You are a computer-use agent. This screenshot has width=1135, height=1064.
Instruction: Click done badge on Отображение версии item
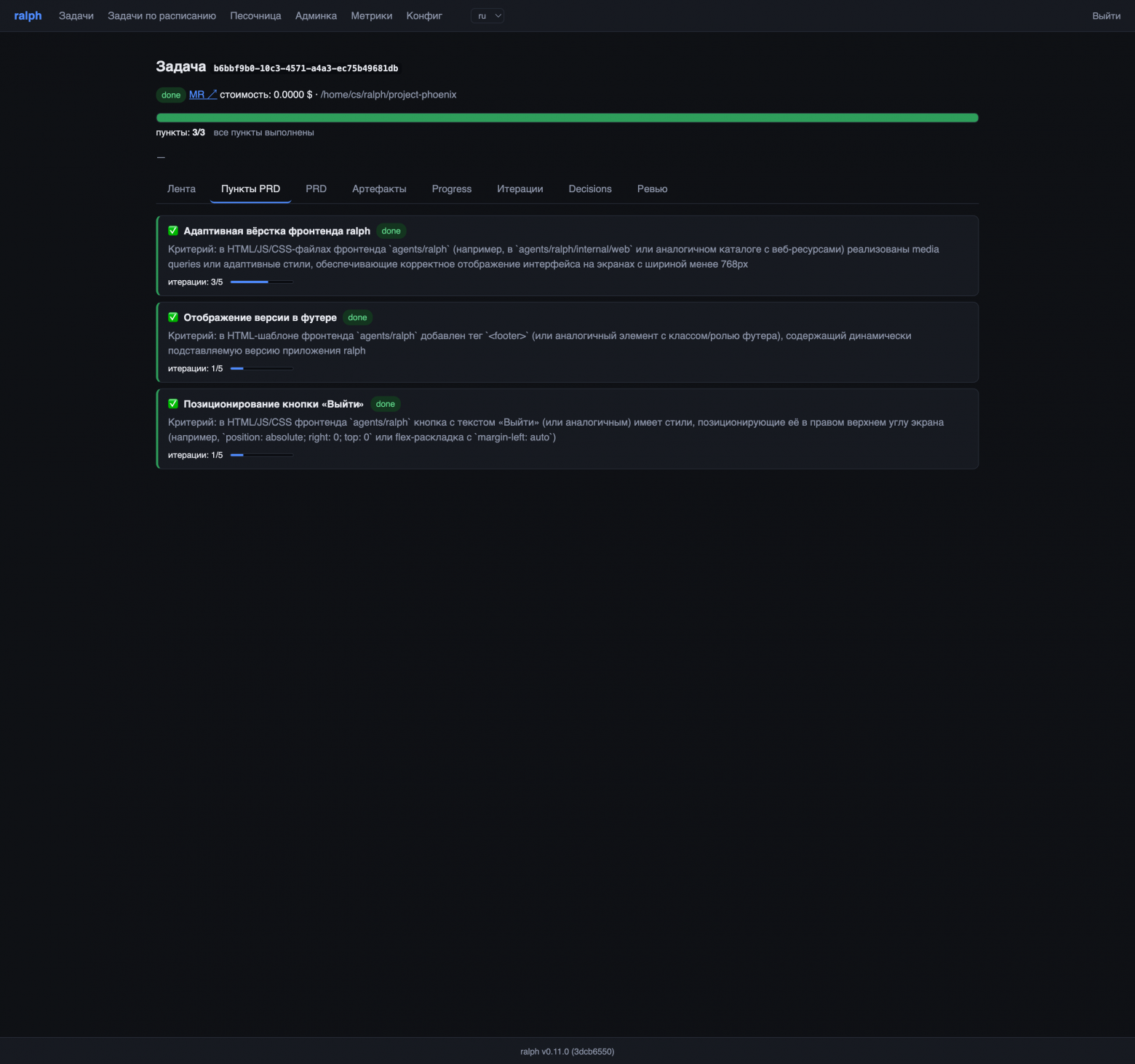click(357, 318)
